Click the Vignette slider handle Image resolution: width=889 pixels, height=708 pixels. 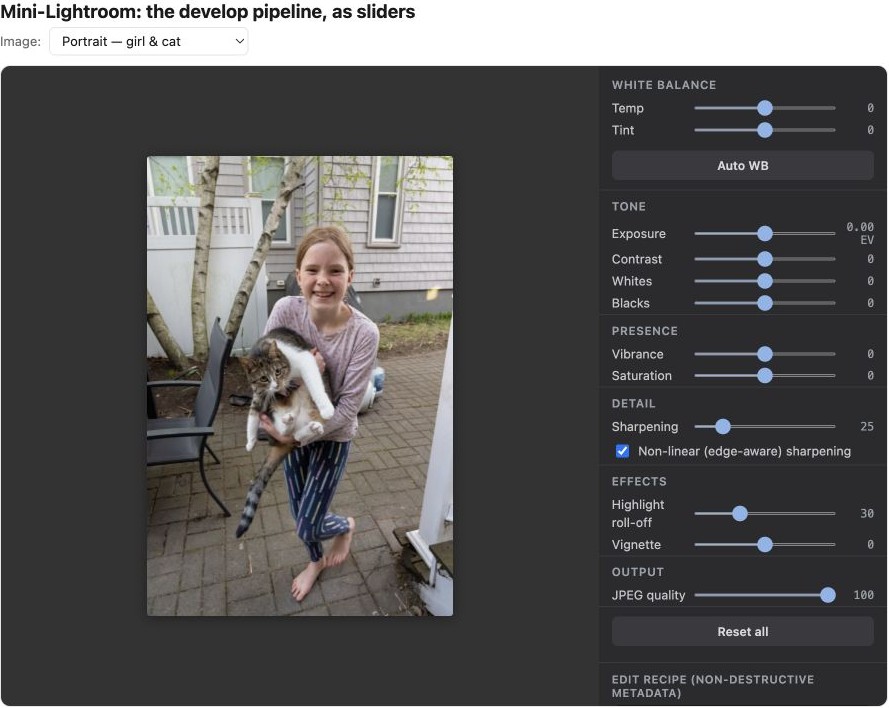tap(765, 544)
